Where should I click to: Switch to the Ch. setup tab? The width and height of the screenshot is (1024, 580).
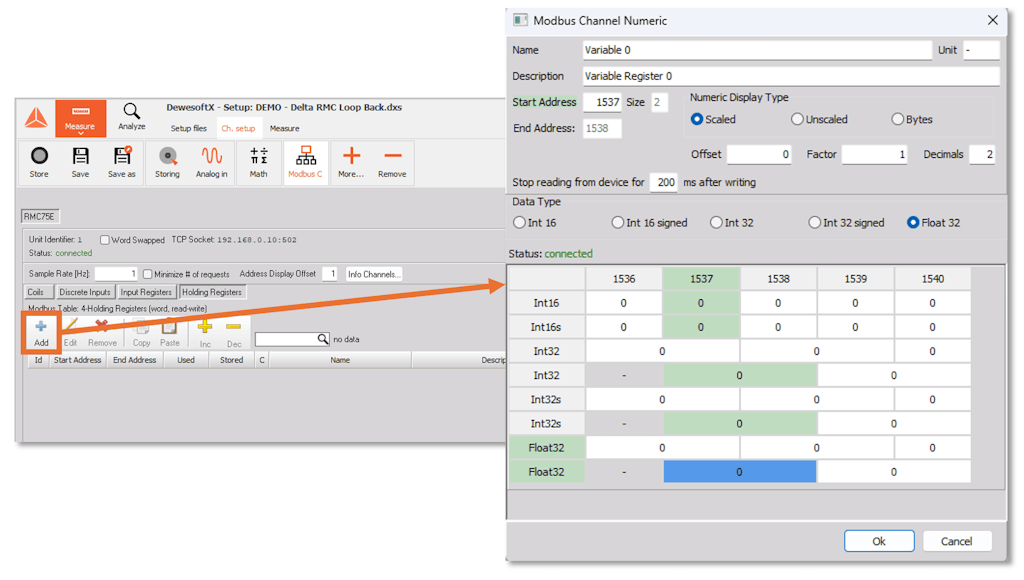click(238, 129)
